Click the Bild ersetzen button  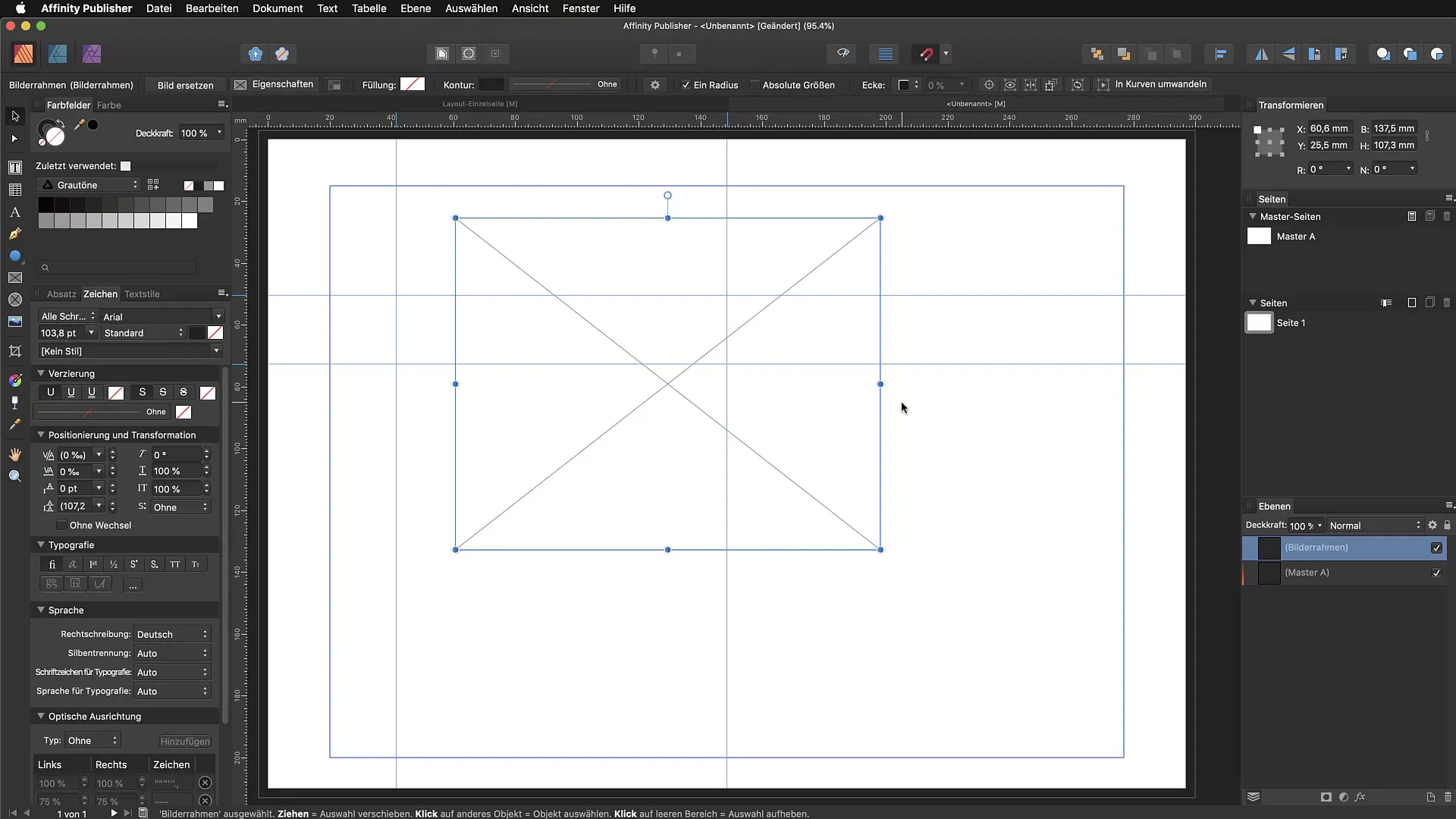[x=185, y=85]
